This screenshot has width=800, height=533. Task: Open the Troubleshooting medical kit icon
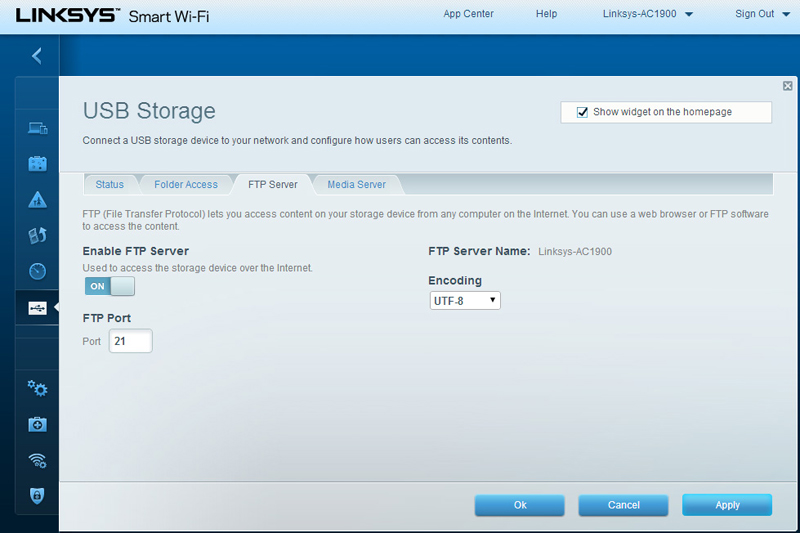[37, 424]
